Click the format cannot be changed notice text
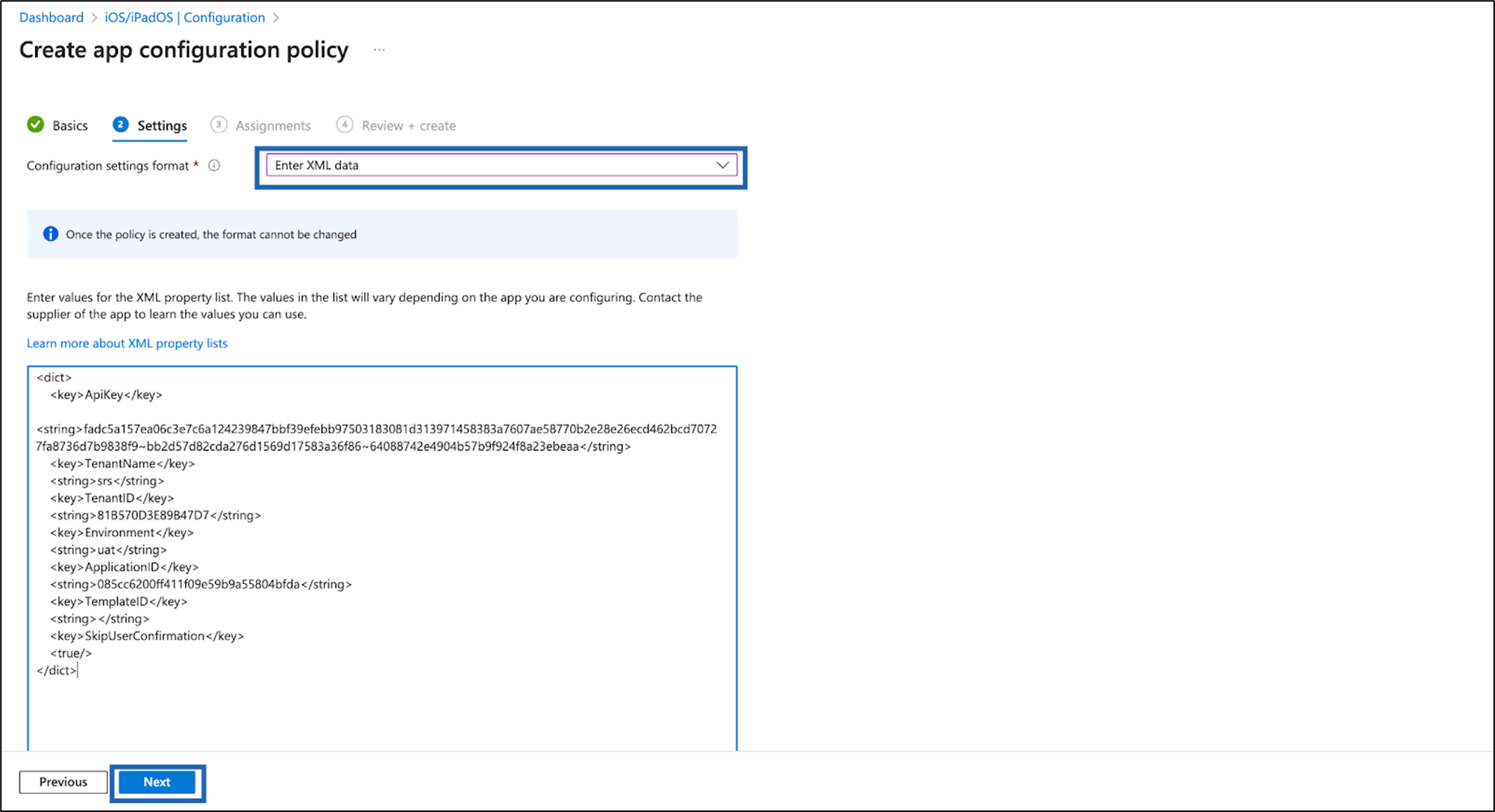The width and height of the screenshot is (1495, 812). click(211, 234)
